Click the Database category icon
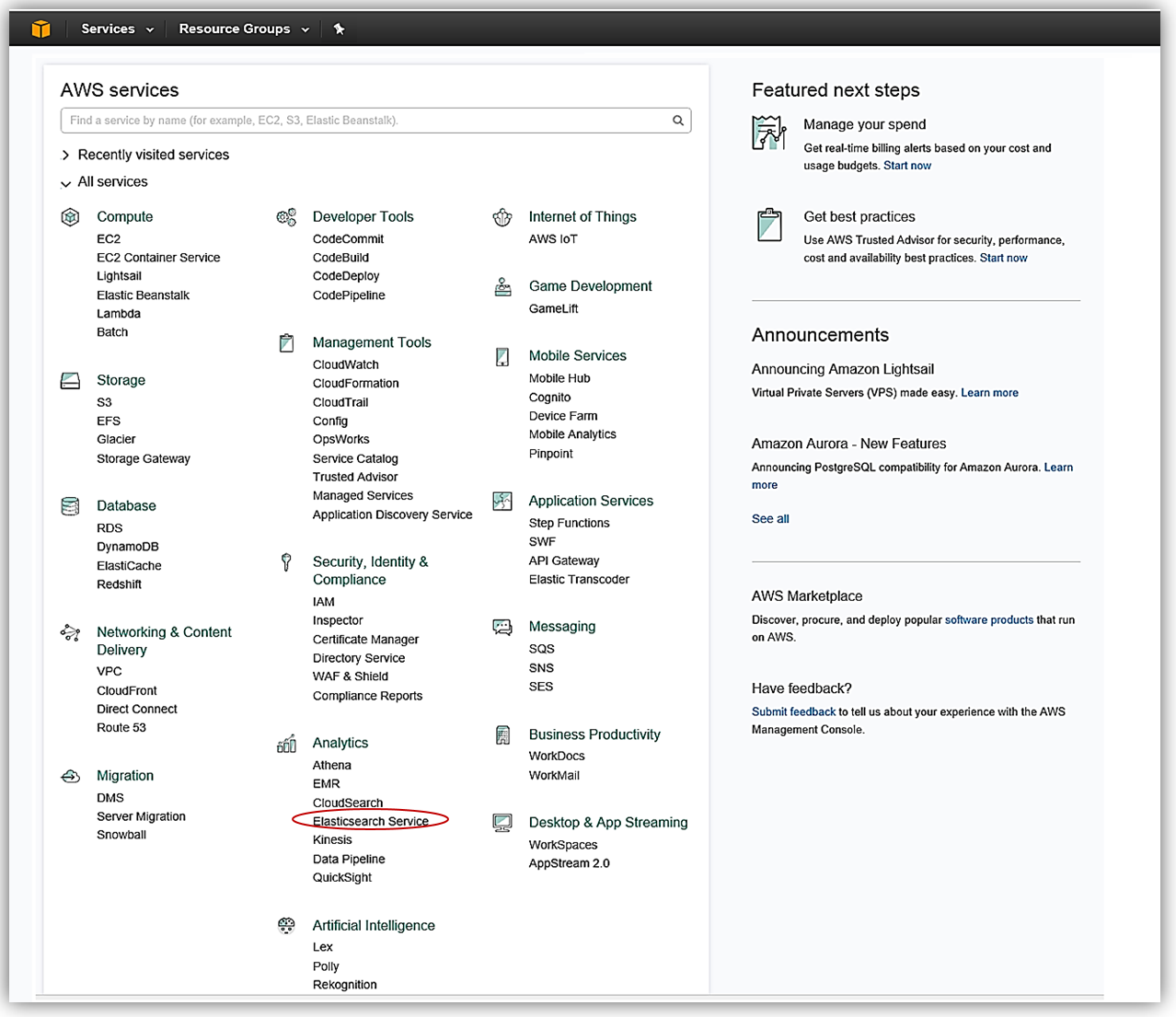The height and width of the screenshot is (1017, 1176). (x=70, y=506)
